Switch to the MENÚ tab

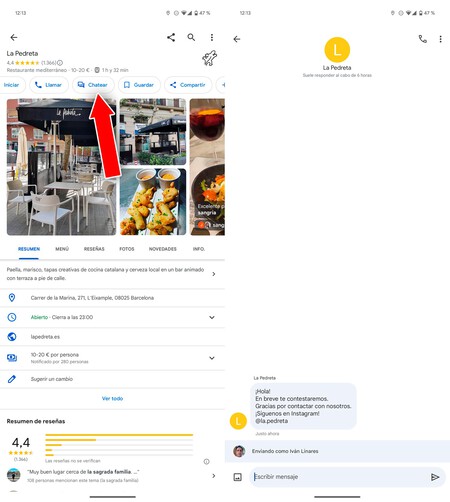(x=62, y=249)
